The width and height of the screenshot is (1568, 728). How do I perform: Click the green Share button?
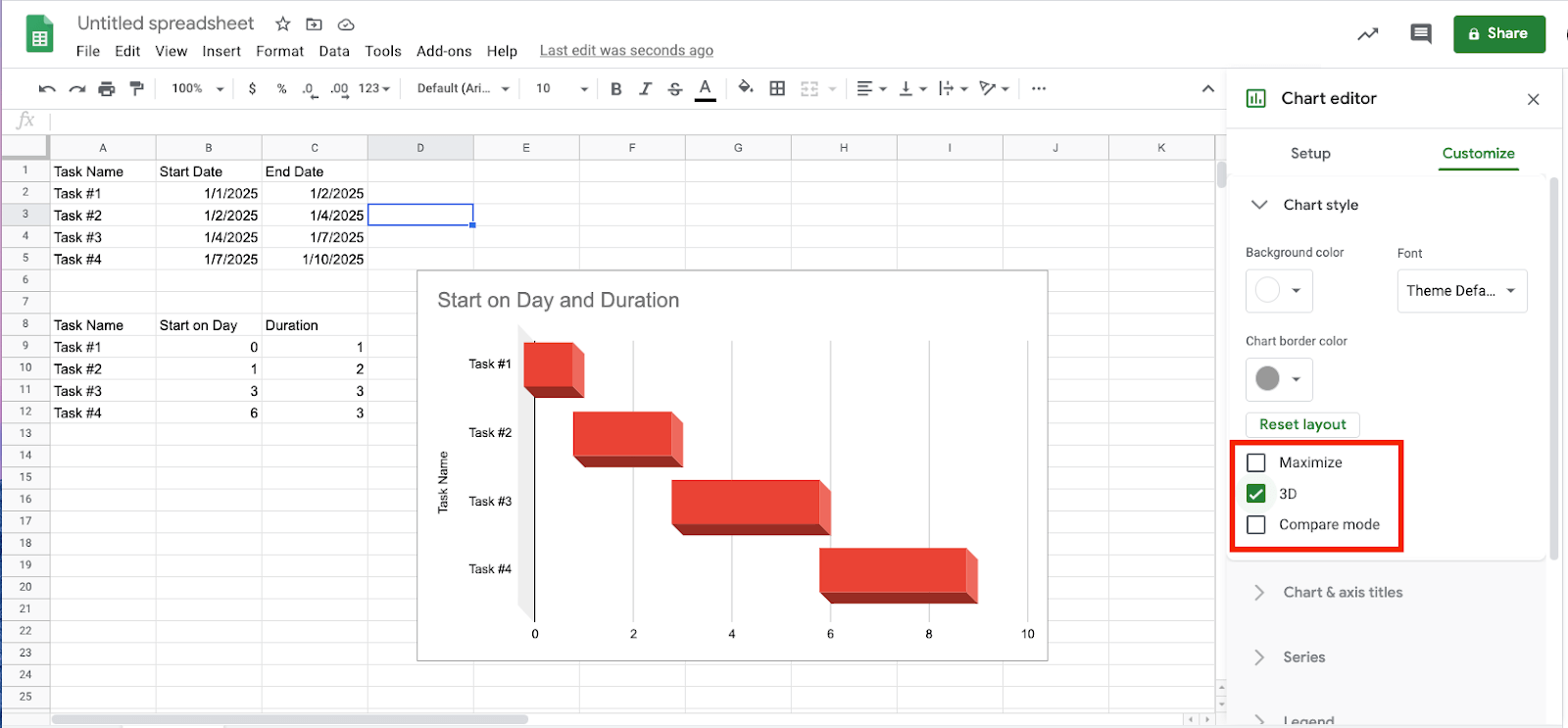tap(1498, 34)
